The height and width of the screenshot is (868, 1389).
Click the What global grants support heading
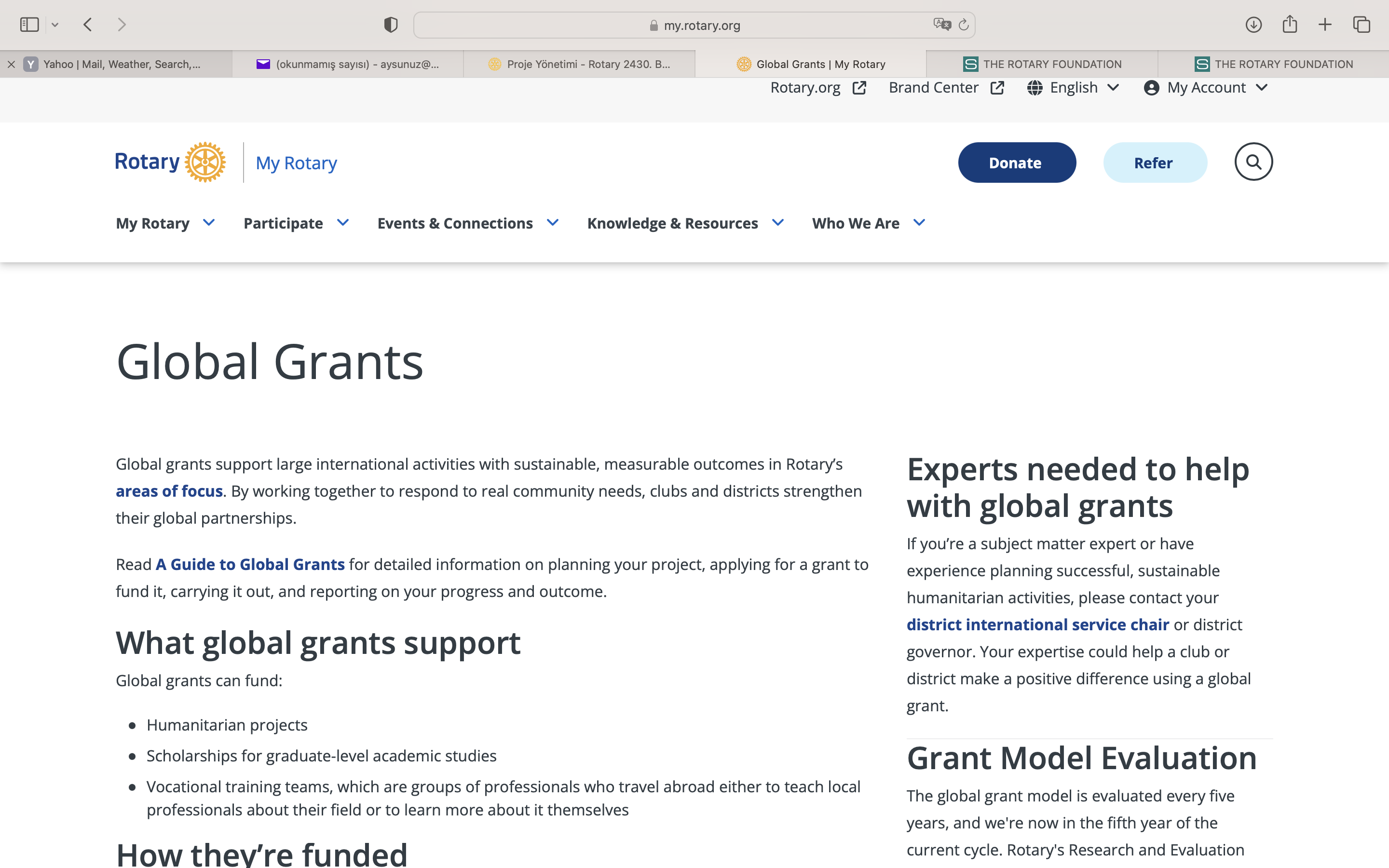click(318, 643)
